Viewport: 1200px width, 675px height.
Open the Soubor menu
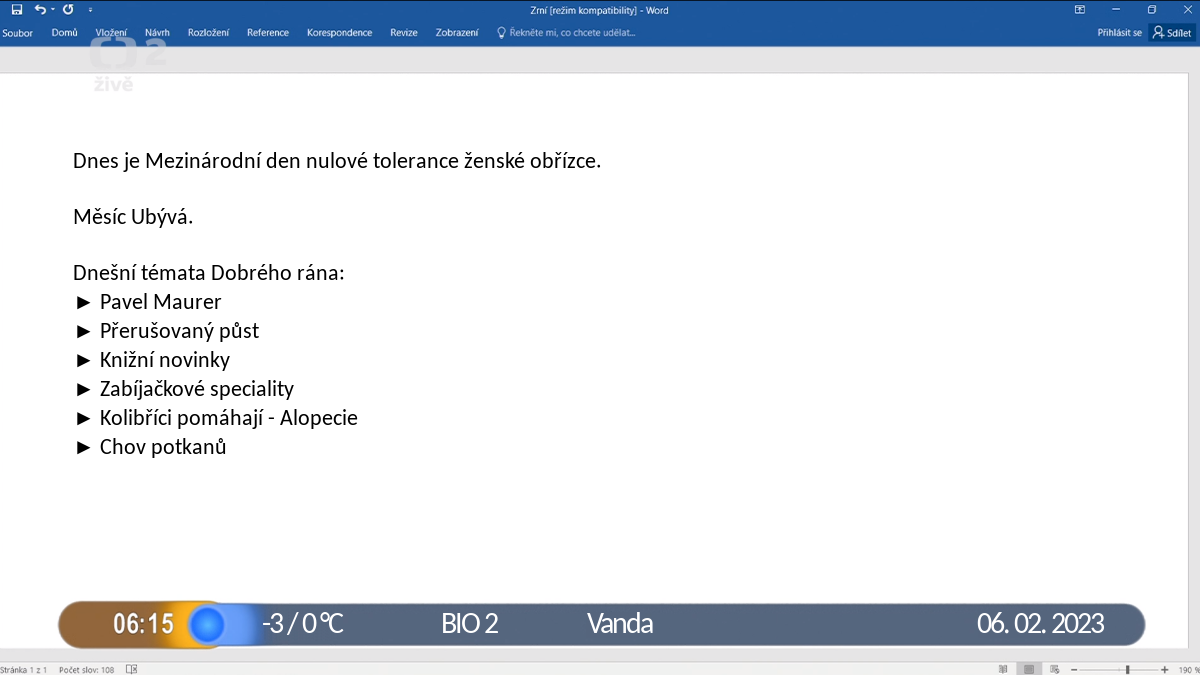coord(17,33)
